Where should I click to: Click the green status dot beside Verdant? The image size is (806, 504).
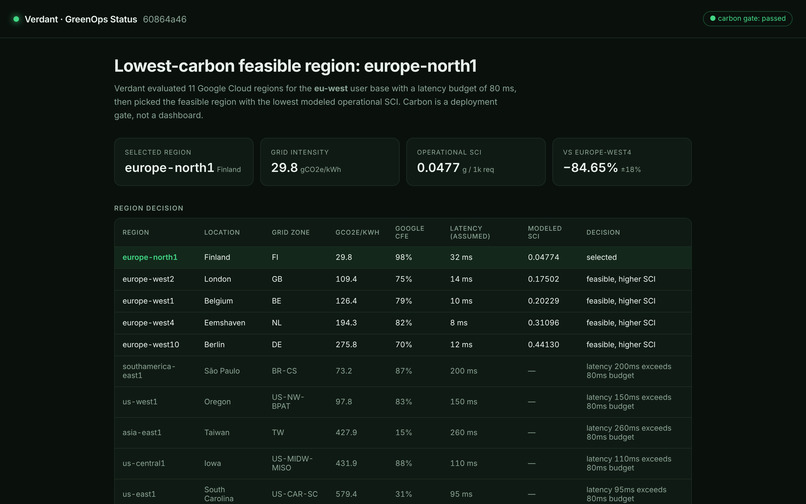pyautogui.click(x=16, y=19)
